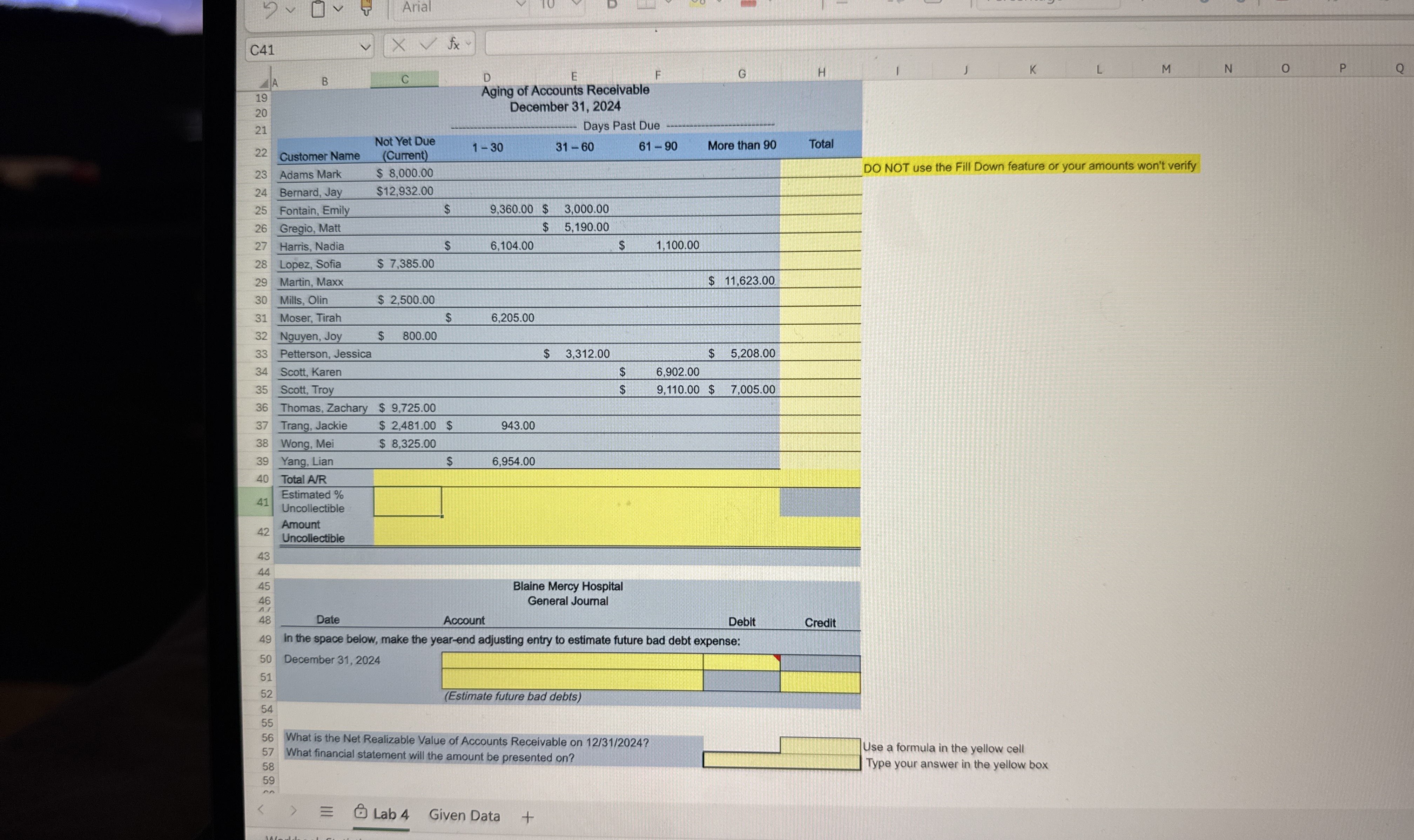
Task: Select the Format Painter brush icon
Action: click(366, 8)
